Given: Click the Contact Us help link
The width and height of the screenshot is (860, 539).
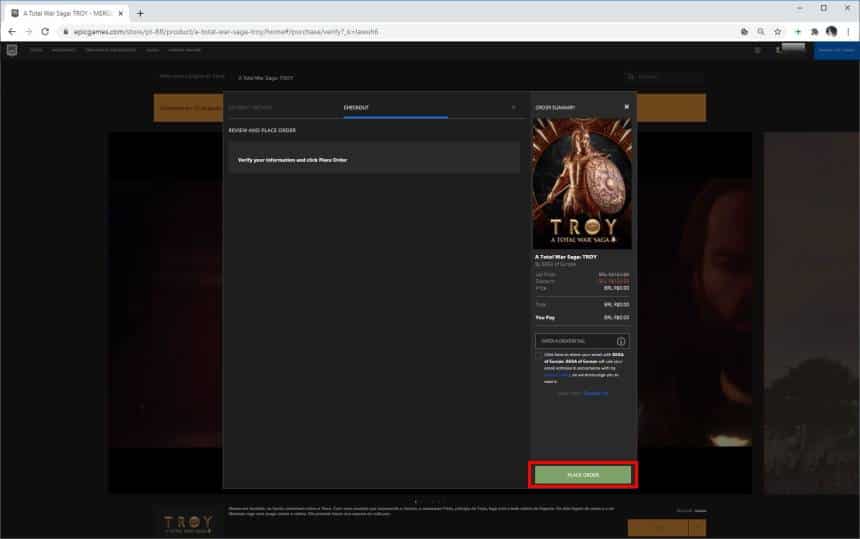Looking at the screenshot, I should click(596, 394).
